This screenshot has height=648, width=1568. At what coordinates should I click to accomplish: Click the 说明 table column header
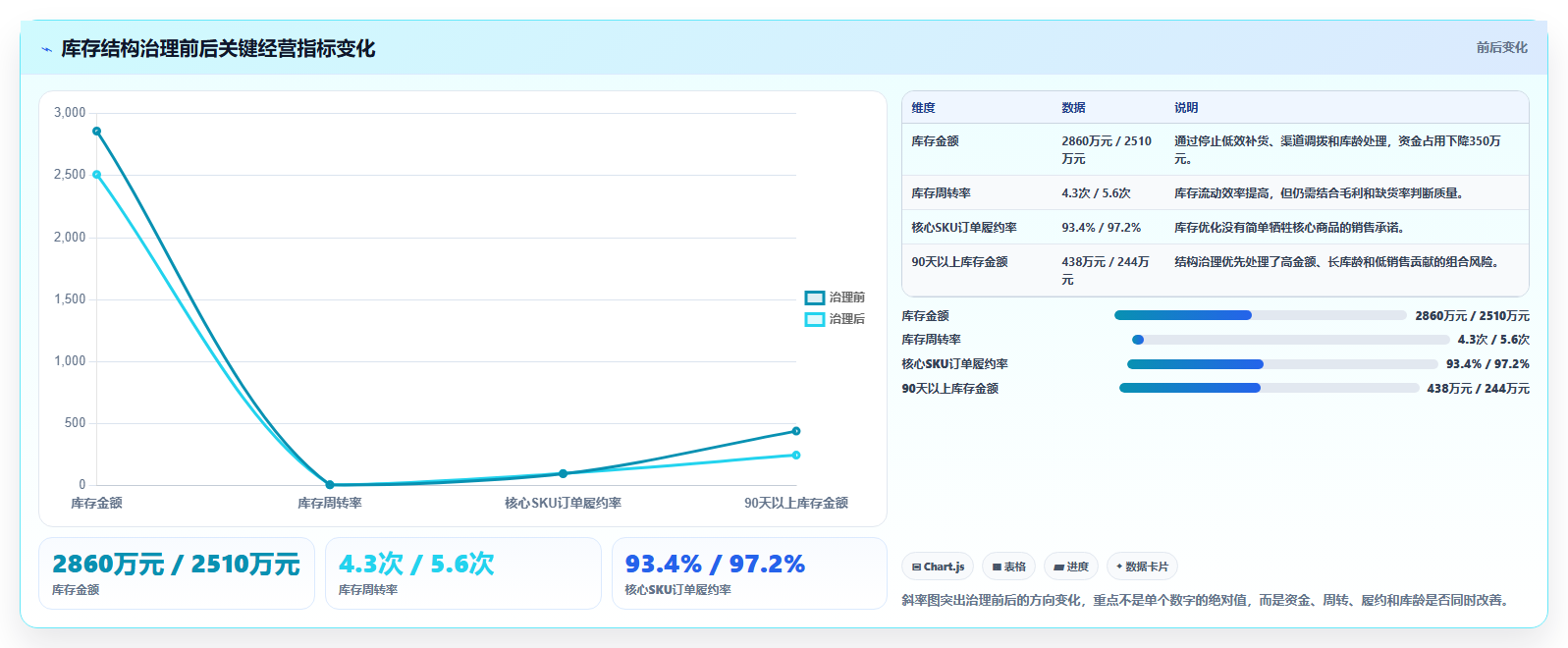(1186, 108)
